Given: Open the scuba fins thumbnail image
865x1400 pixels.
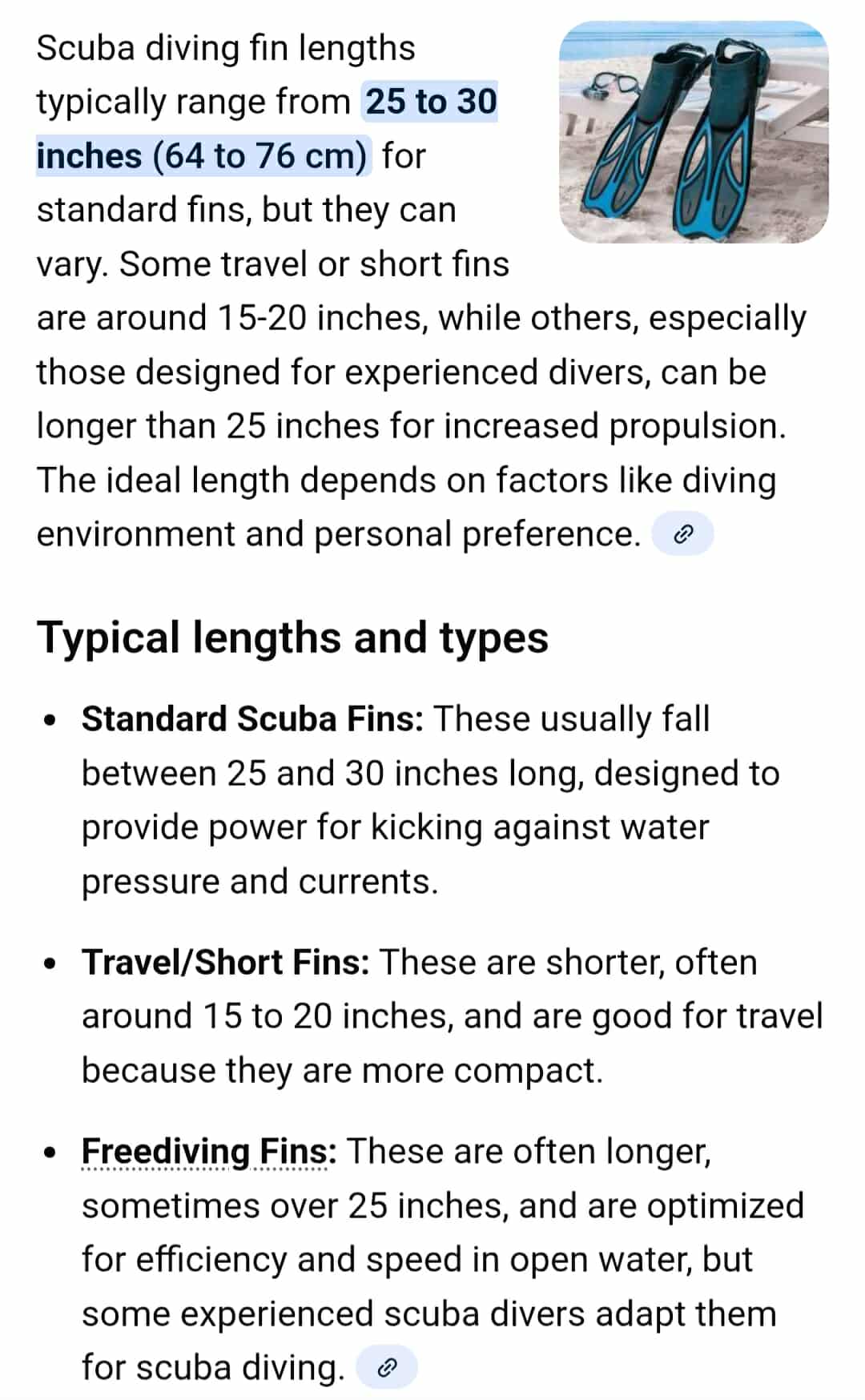Looking at the screenshot, I should click(694, 132).
